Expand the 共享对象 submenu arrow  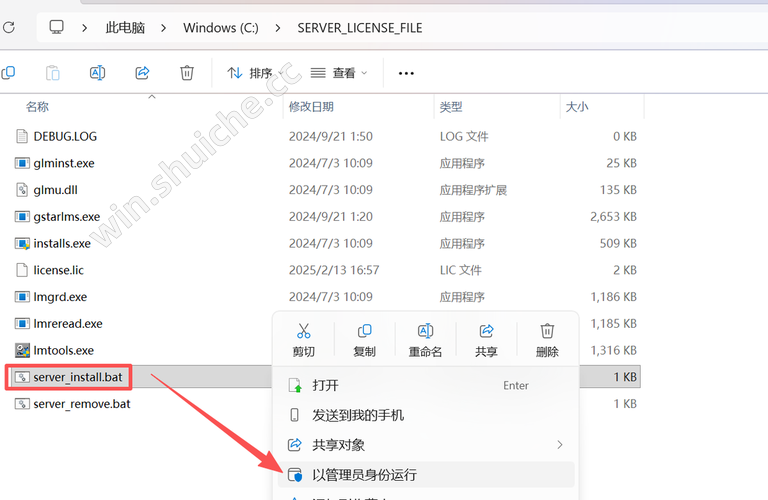[560, 445]
